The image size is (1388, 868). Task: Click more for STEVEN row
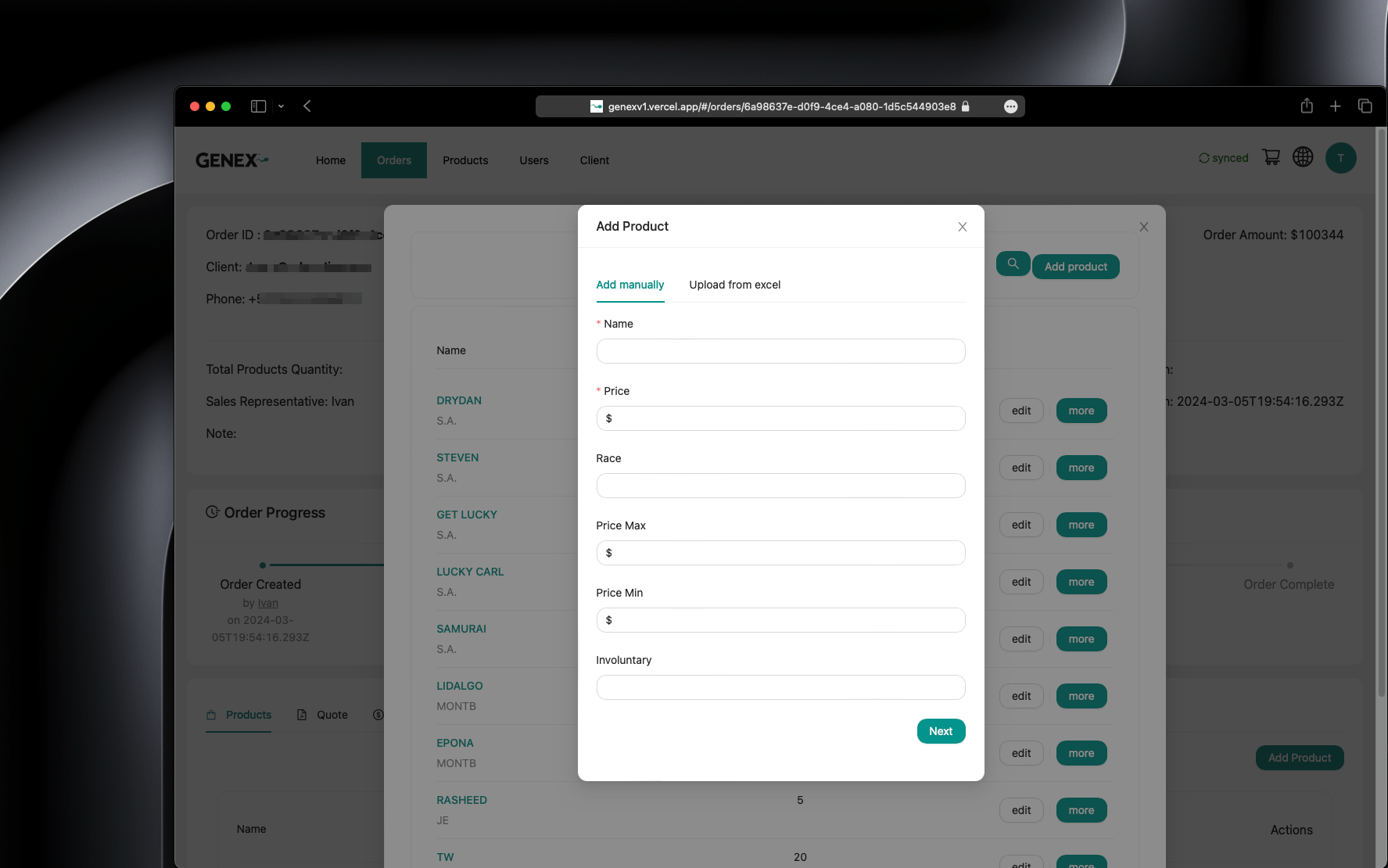tap(1081, 468)
